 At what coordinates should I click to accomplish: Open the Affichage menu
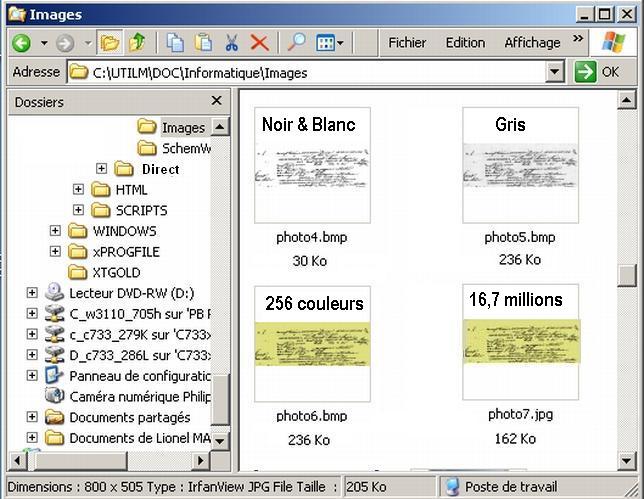532,43
